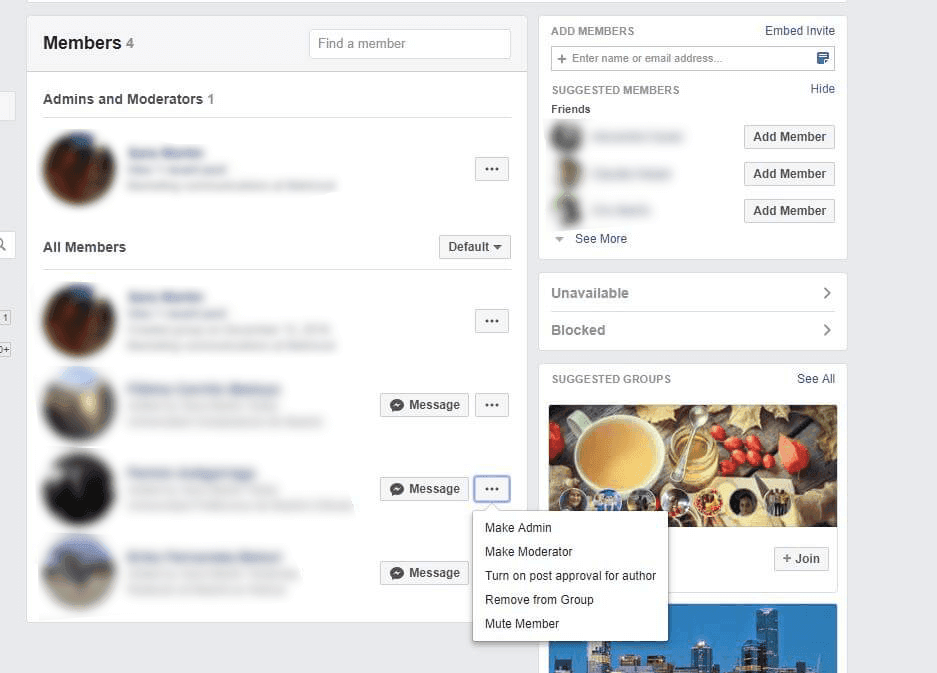The image size is (937, 673).
Task: Click highlighted ellipsis icon beside third member
Action: point(491,488)
